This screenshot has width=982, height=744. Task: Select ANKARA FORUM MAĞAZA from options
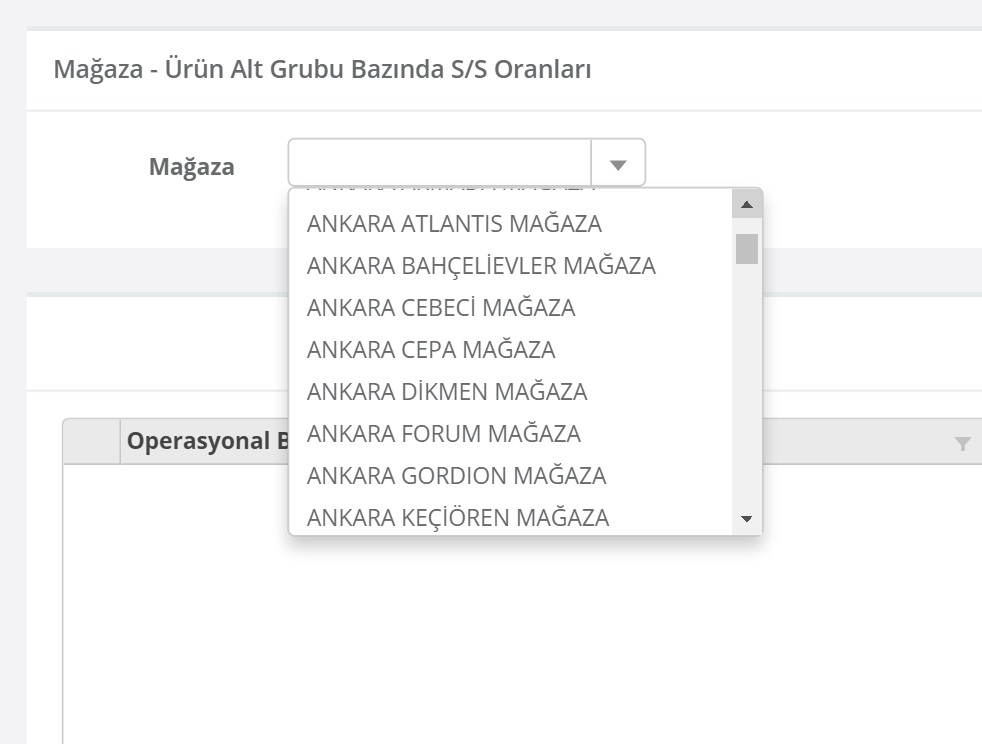(444, 434)
